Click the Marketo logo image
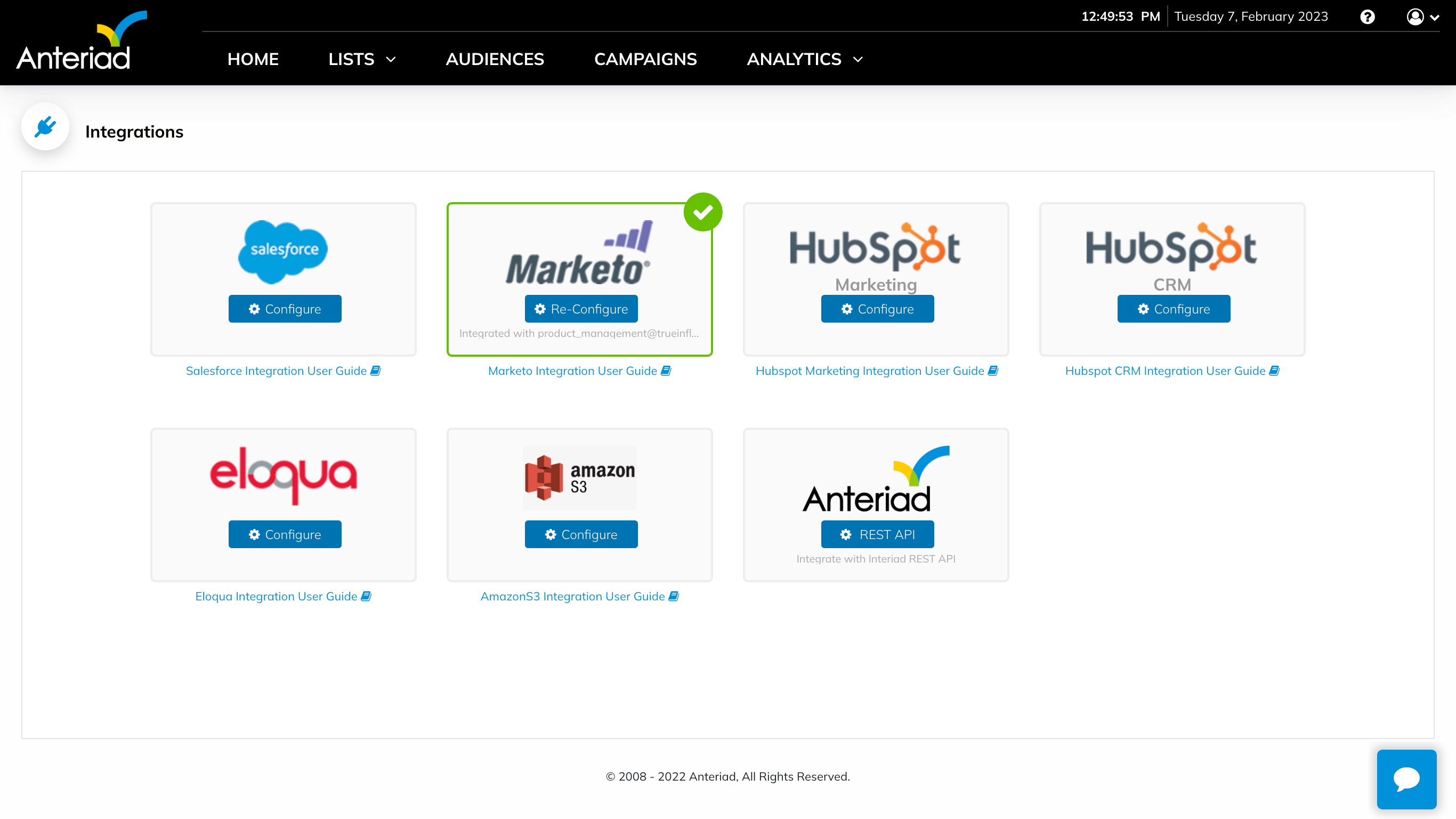Image resolution: width=1456 pixels, height=819 pixels. point(579,253)
